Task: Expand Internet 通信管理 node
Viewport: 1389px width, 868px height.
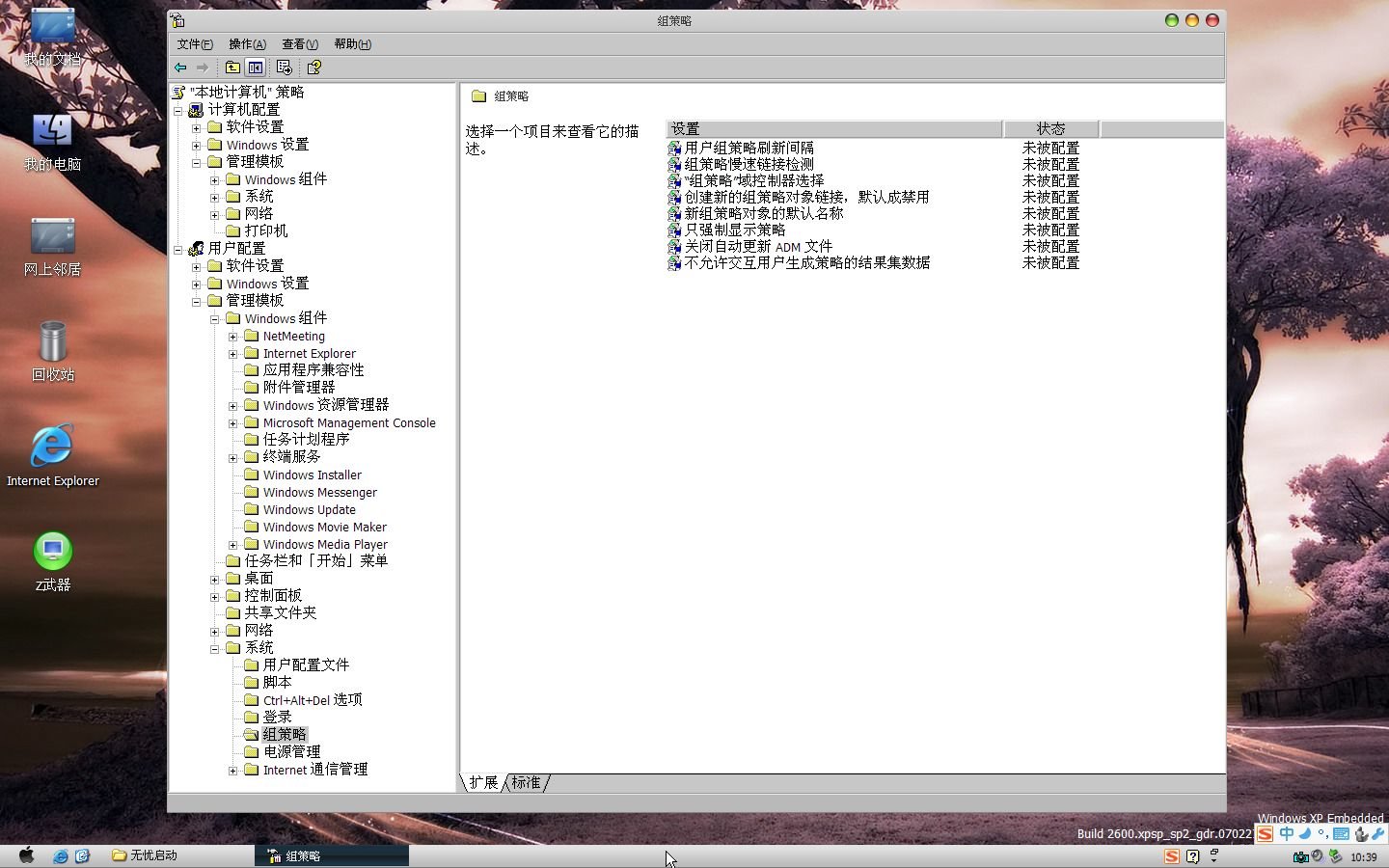Action: tap(233, 771)
